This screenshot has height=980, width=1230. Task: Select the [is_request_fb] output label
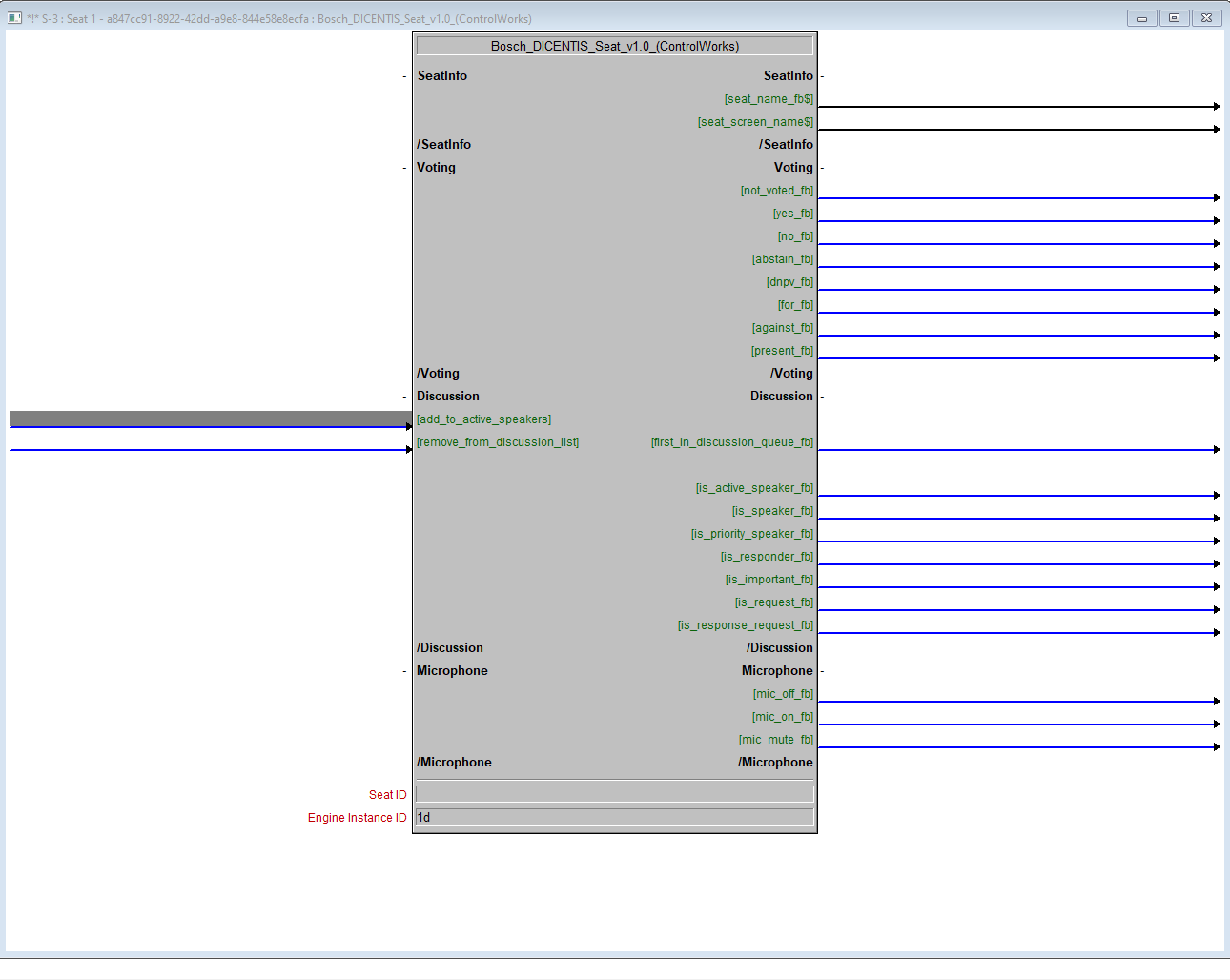coord(774,602)
